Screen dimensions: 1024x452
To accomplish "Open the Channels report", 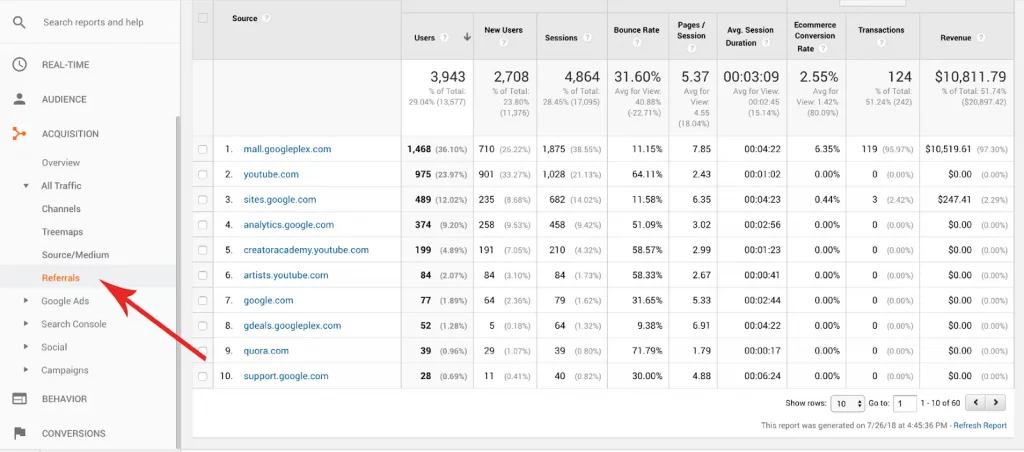I will [61, 209].
